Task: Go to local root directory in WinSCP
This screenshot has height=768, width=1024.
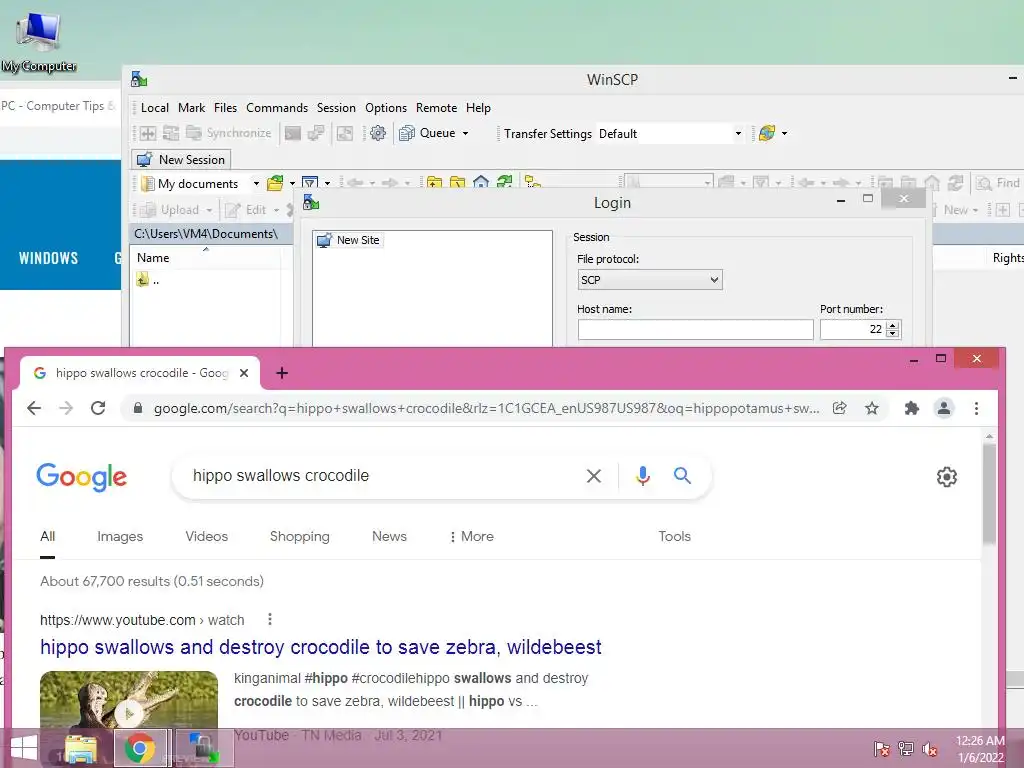Action: [458, 184]
